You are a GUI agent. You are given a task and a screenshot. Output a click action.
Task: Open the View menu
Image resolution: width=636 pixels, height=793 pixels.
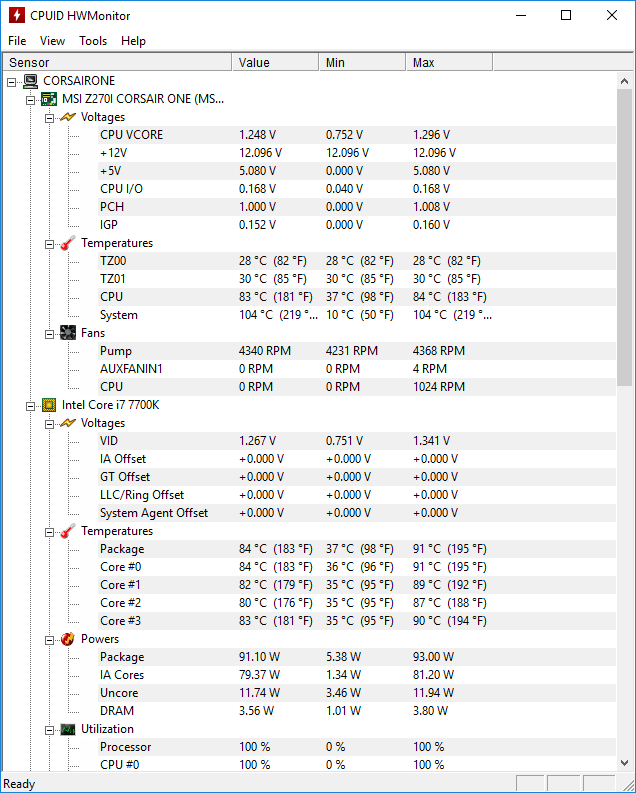(x=52, y=41)
